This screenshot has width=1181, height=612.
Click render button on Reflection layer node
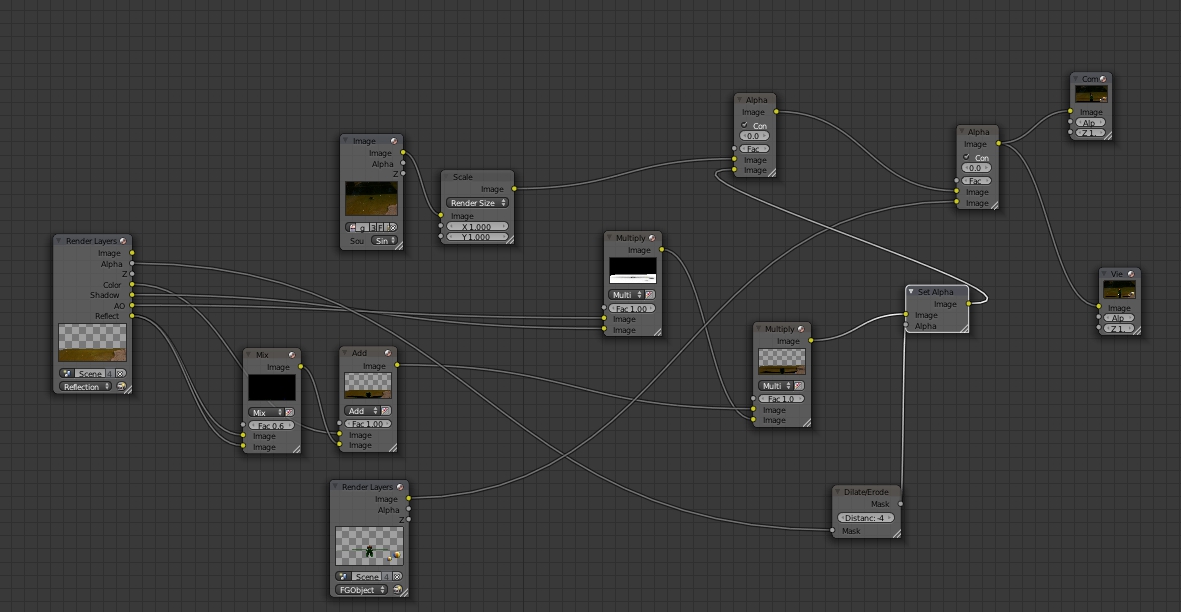coord(121,387)
